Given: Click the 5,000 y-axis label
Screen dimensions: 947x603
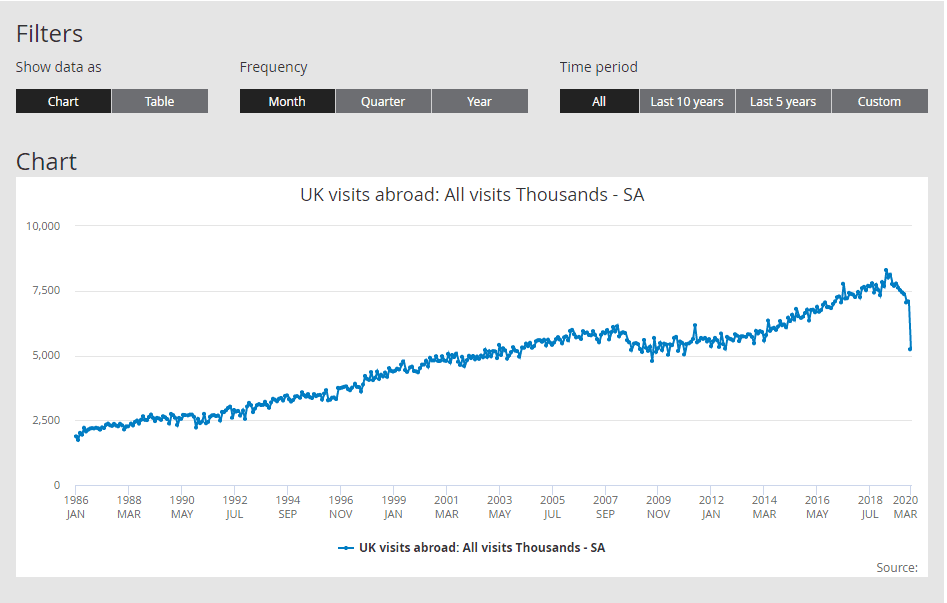Looking at the screenshot, I should [x=46, y=356].
